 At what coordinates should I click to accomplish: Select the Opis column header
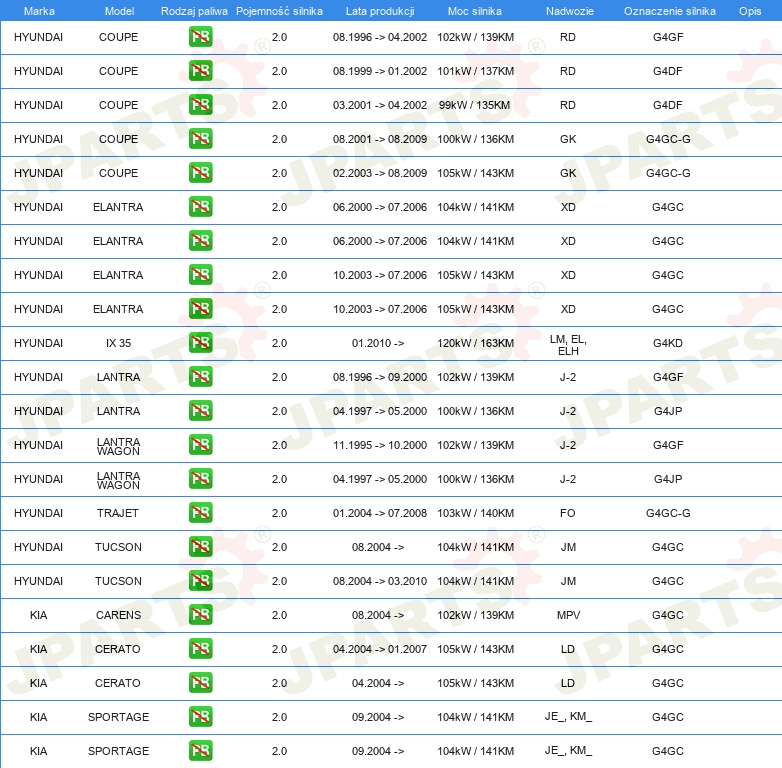click(750, 11)
